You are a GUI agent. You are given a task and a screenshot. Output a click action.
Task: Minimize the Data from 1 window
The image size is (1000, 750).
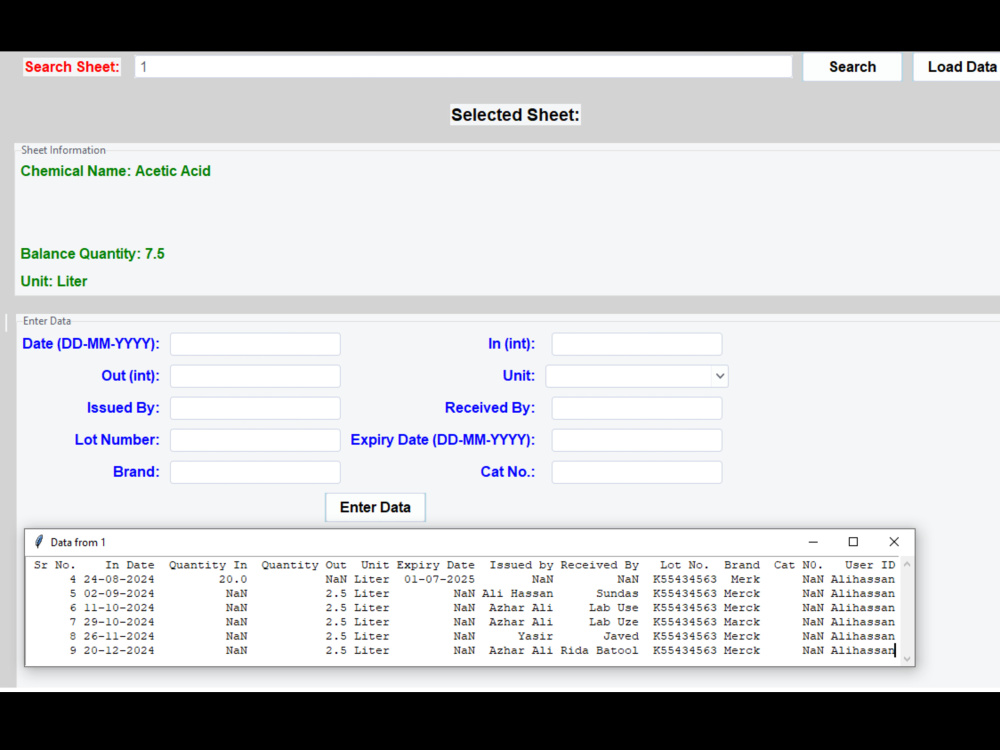[x=812, y=542]
